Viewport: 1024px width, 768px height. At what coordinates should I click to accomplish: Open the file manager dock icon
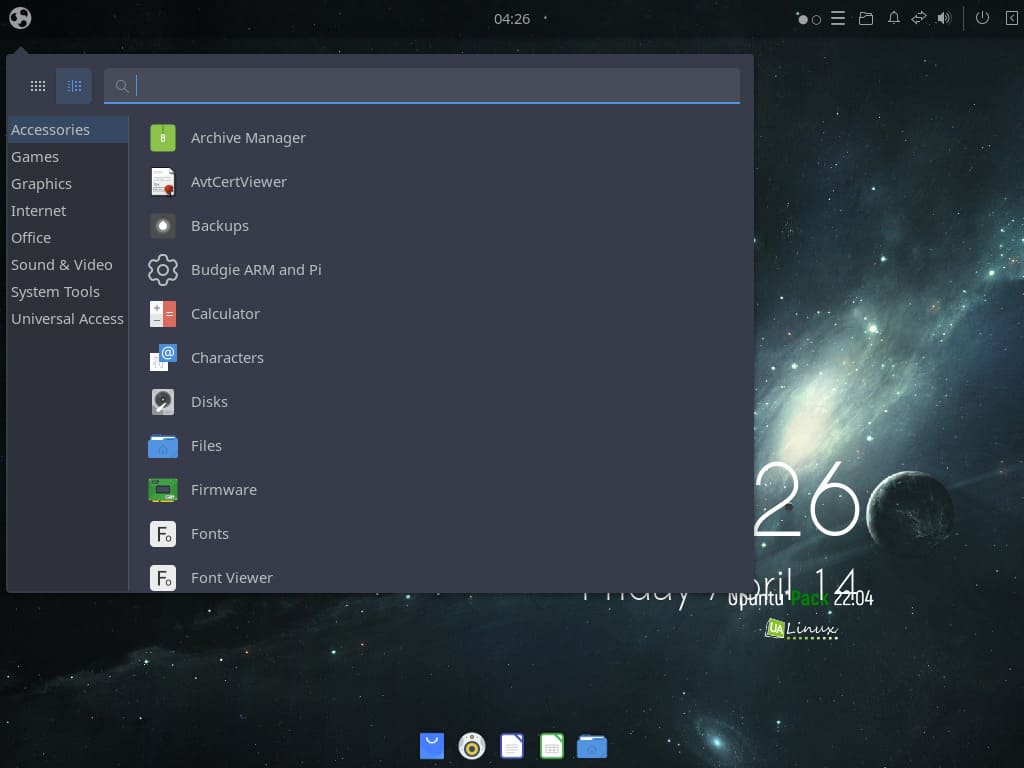[x=592, y=746]
